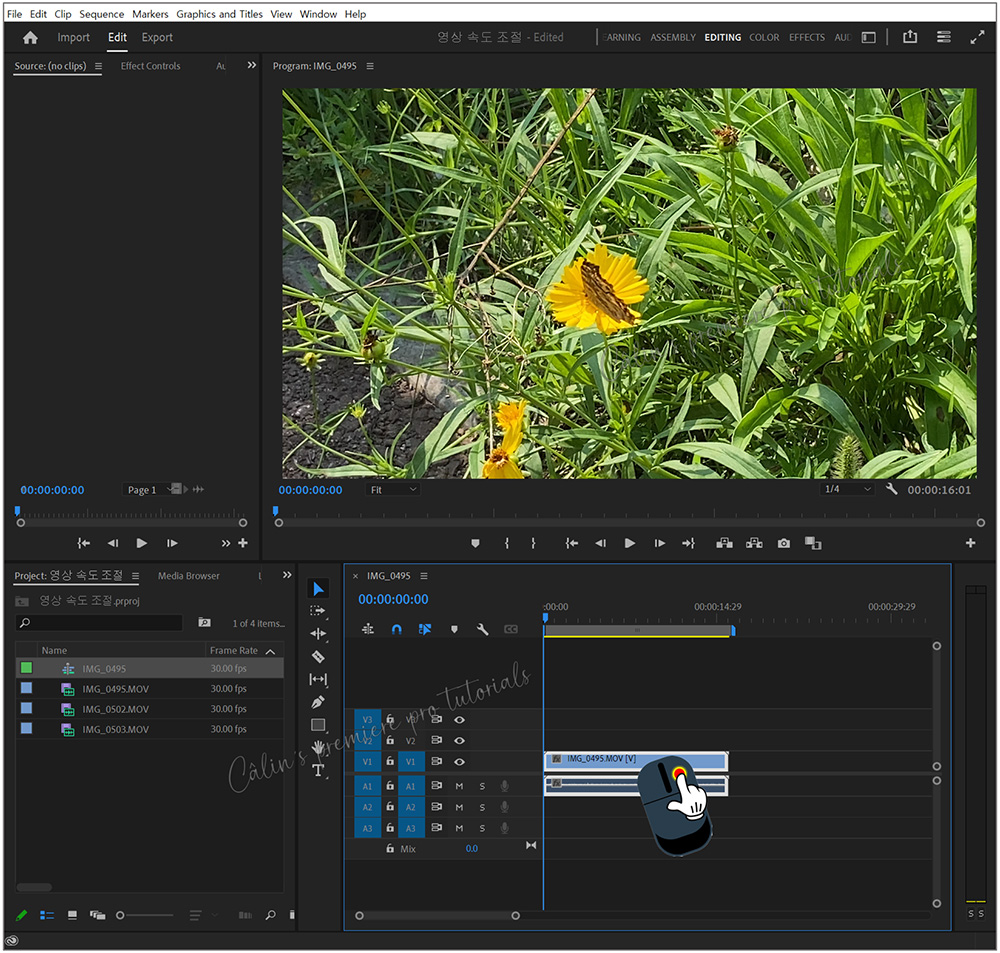This screenshot has height=953, width=1000.
Task: Toggle the snap magnet in the timeline
Action: [396, 630]
